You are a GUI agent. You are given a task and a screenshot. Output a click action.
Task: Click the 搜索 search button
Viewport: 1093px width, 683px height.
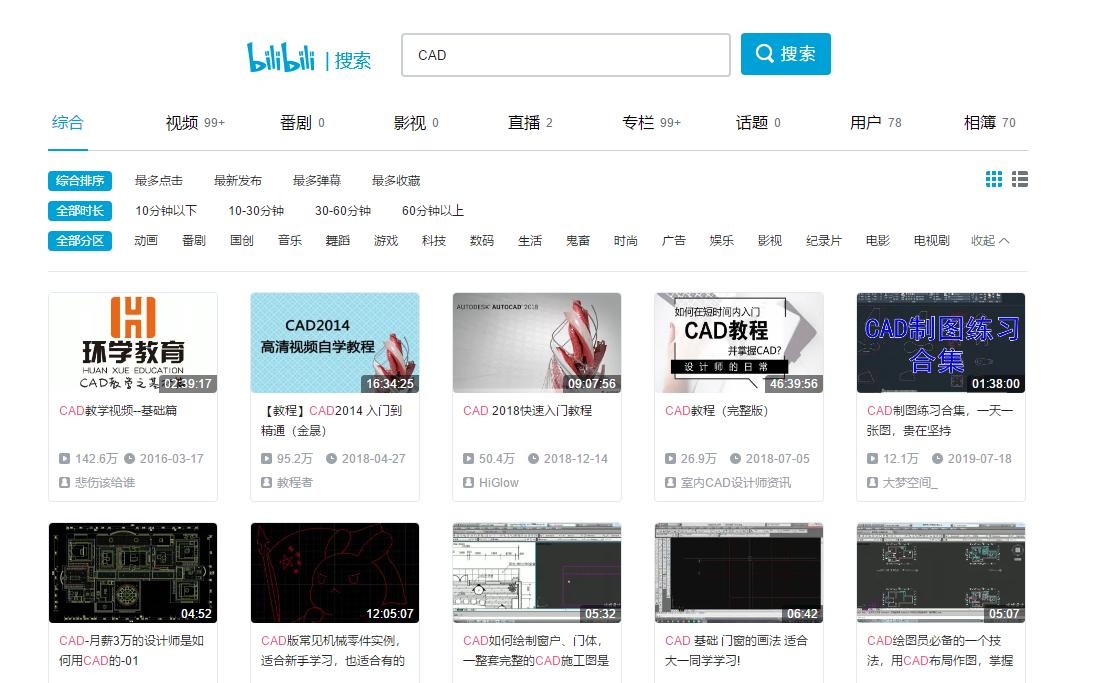(786, 53)
